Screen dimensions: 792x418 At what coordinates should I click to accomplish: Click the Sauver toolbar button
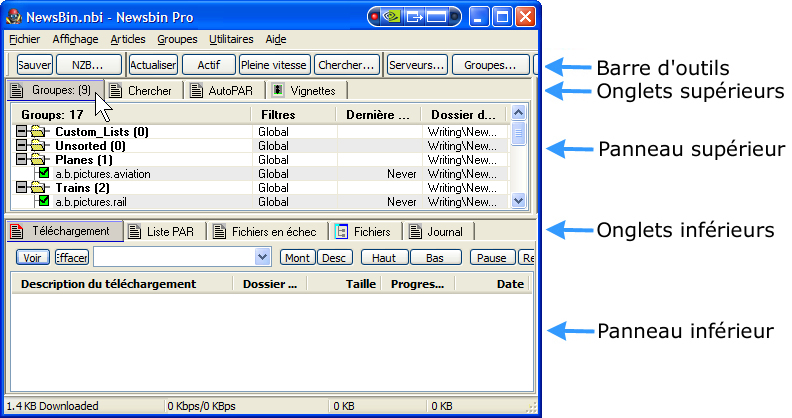[x=34, y=65]
